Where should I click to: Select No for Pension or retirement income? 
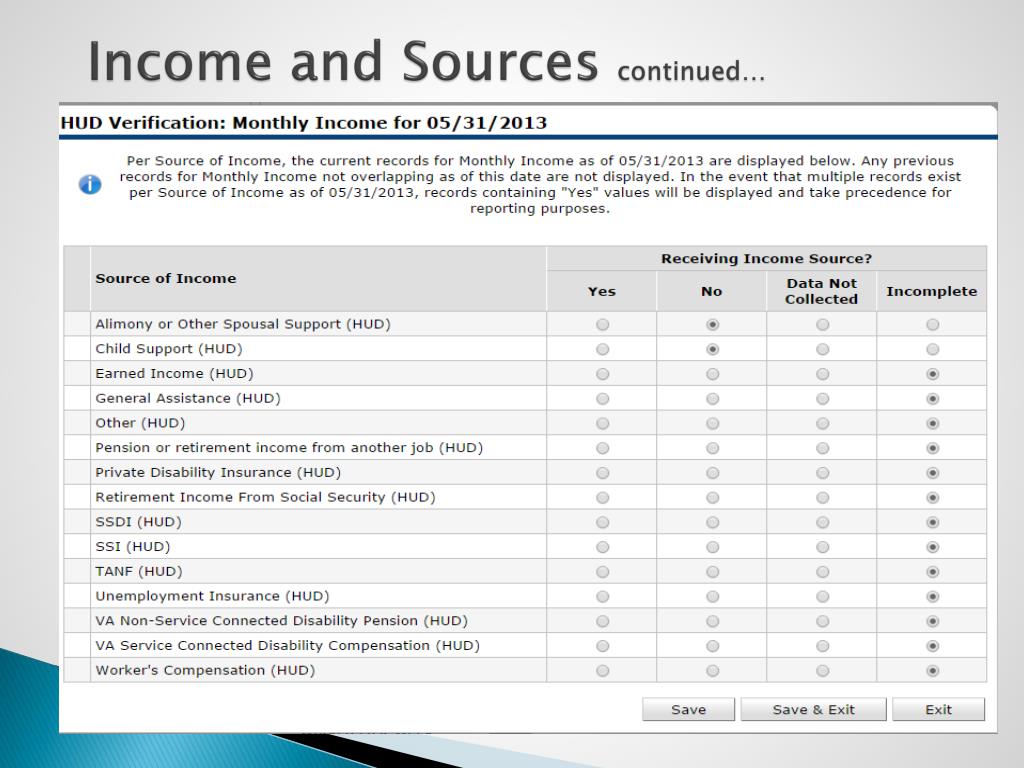pos(712,448)
